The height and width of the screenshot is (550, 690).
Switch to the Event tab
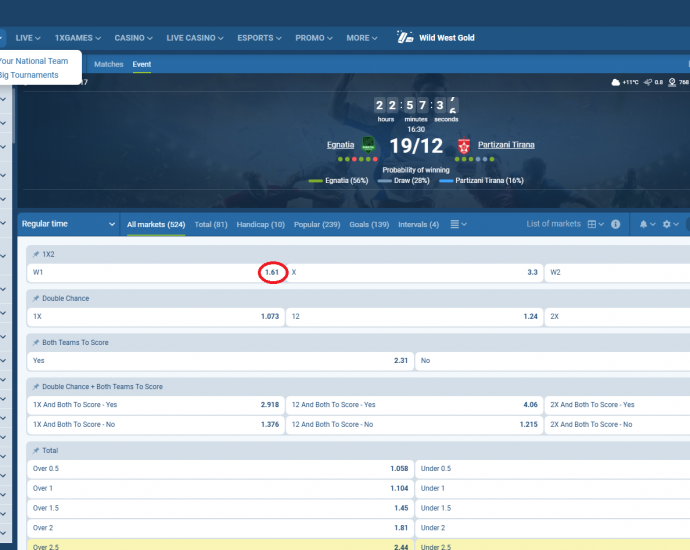(142, 64)
